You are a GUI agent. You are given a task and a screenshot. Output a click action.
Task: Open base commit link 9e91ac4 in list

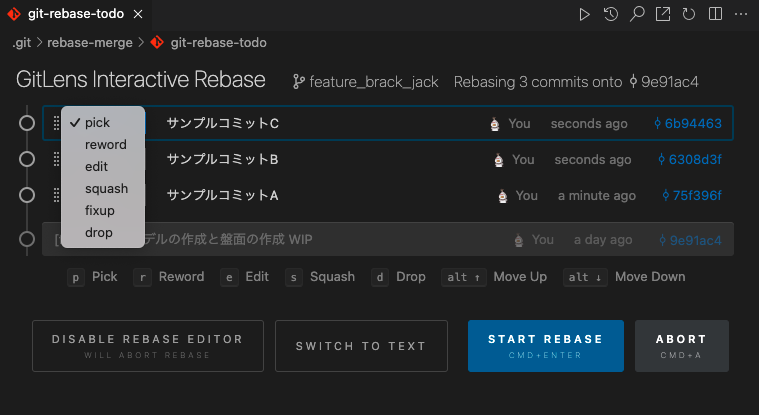(690, 240)
